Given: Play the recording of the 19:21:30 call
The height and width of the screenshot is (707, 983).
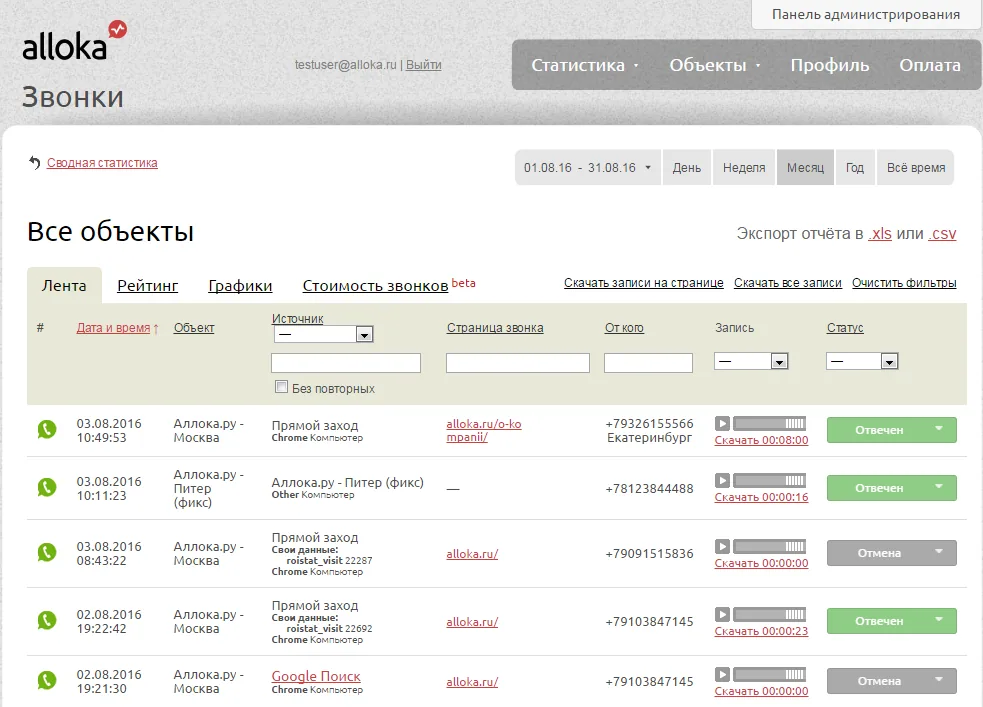Looking at the screenshot, I should (x=722, y=674).
